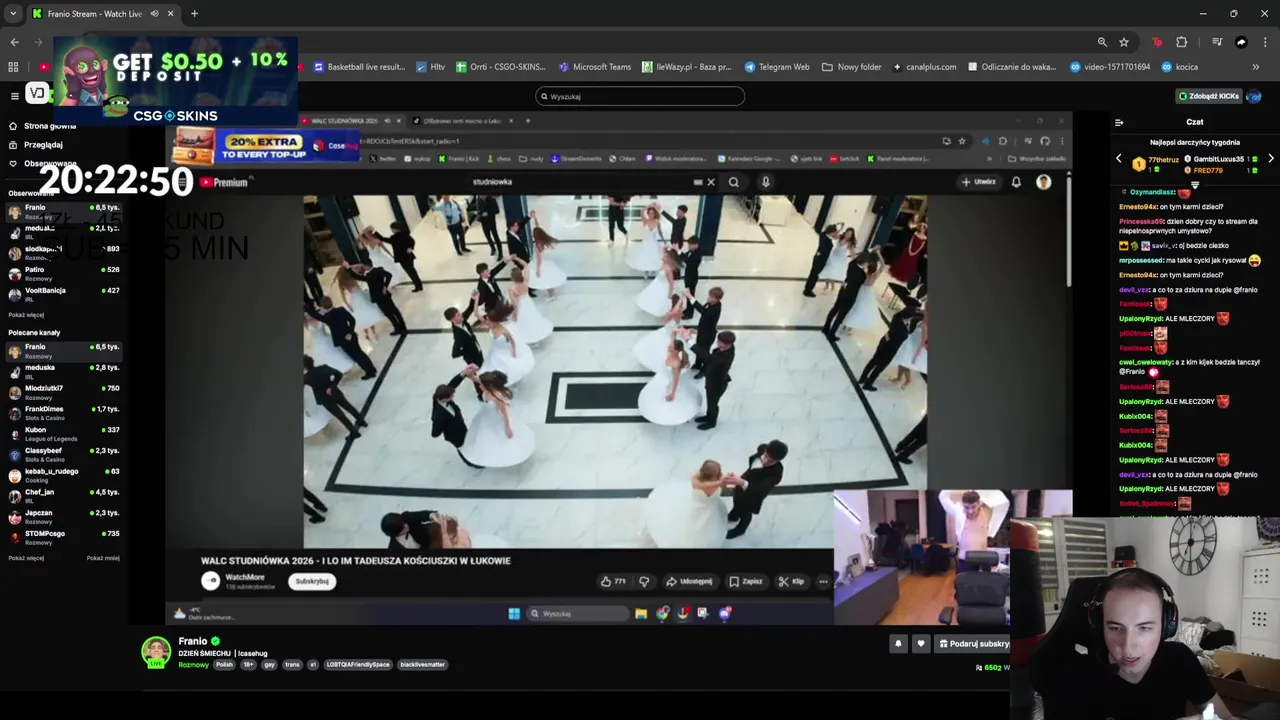Screen dimensions: 1280x720
Task: Open the STOMPcsgo recommended channel
Action: coord(64,538)
